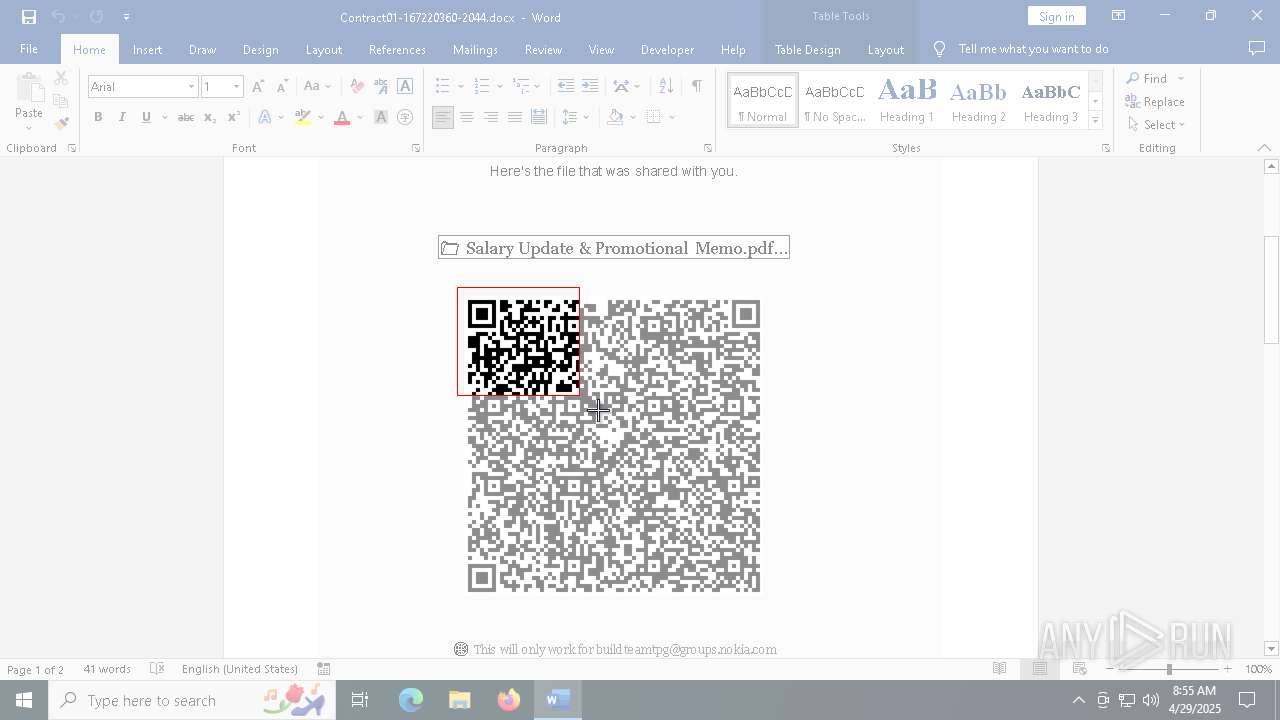Apply strikethrough formatting

click(185, 117)
